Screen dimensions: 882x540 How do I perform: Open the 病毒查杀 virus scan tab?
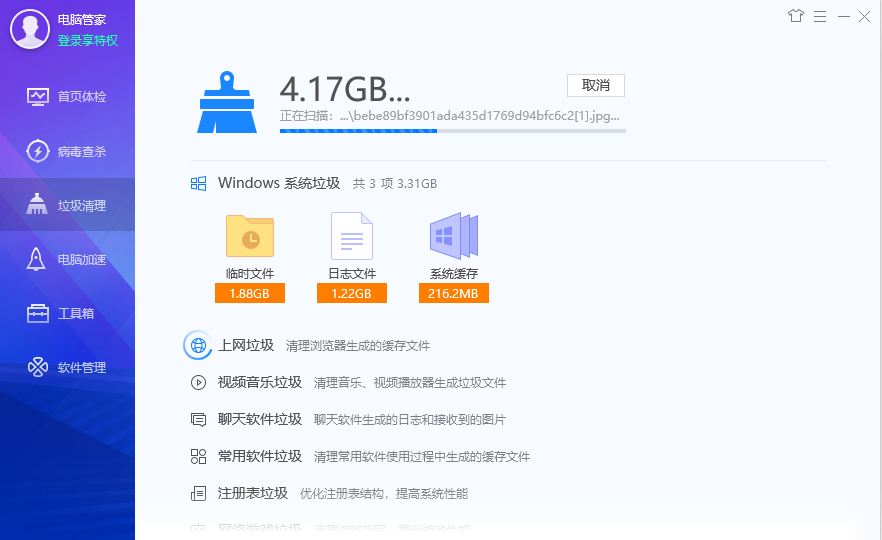68,151
